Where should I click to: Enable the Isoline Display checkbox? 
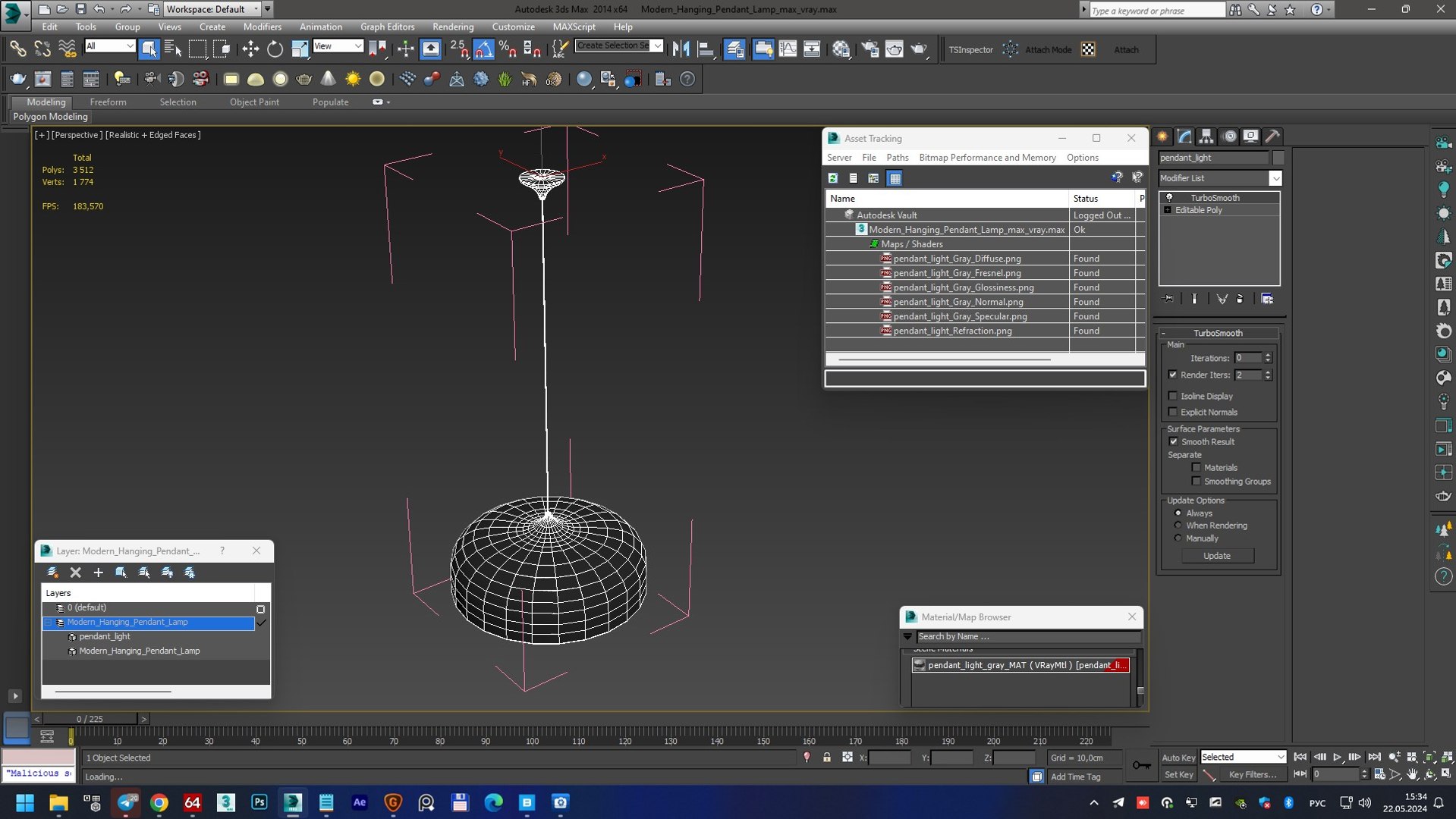pyautogui.click(x=1173, y=396)
